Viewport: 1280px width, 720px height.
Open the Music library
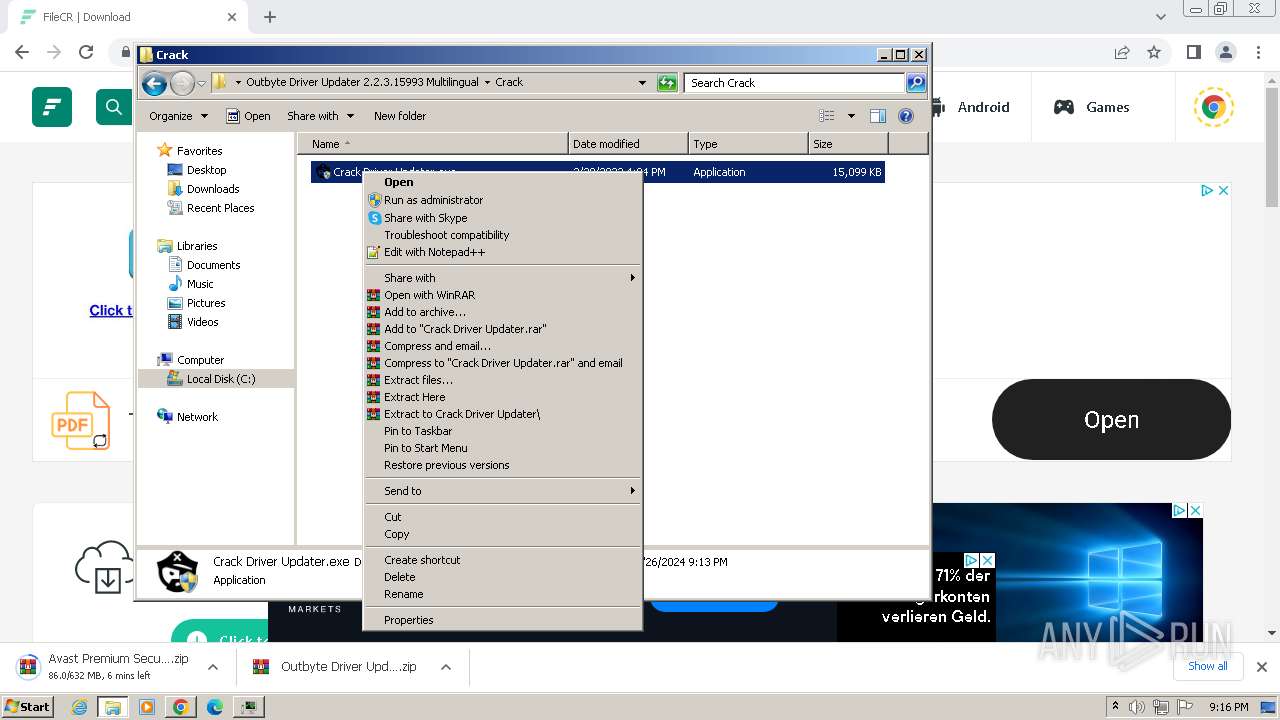tap(200, 284)
